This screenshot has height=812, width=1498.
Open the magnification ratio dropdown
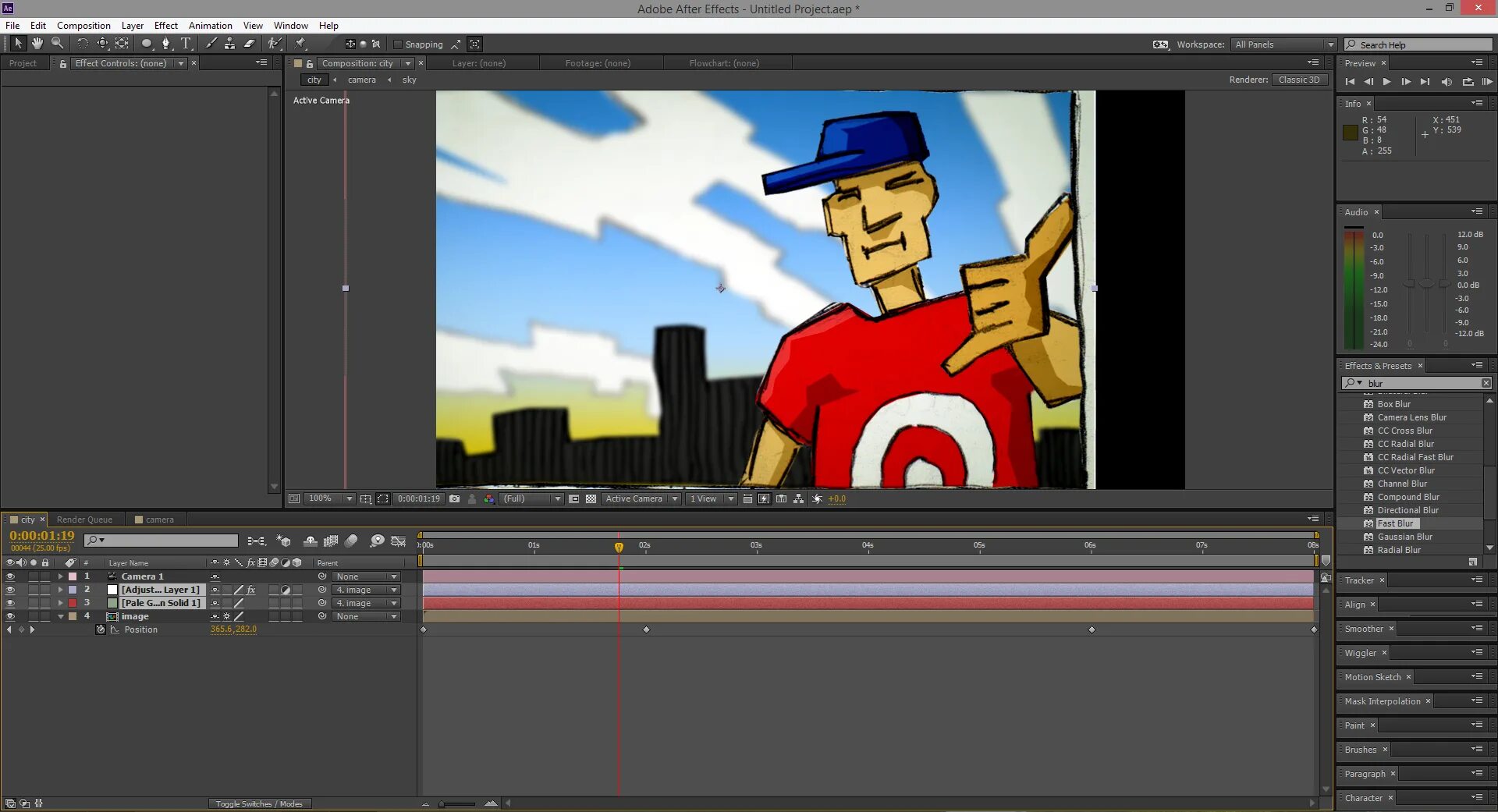pos(330,498)
